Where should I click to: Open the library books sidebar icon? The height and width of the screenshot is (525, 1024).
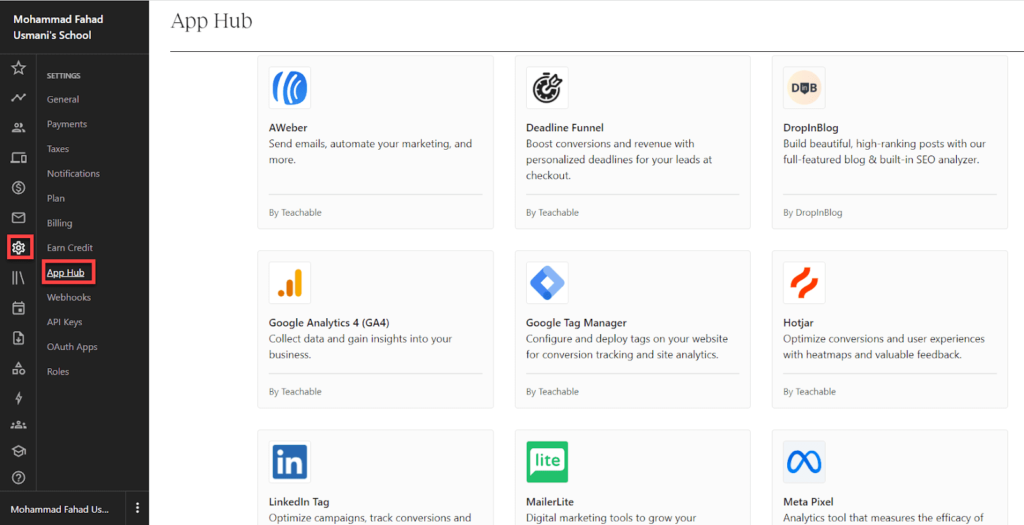pos(18,278)
